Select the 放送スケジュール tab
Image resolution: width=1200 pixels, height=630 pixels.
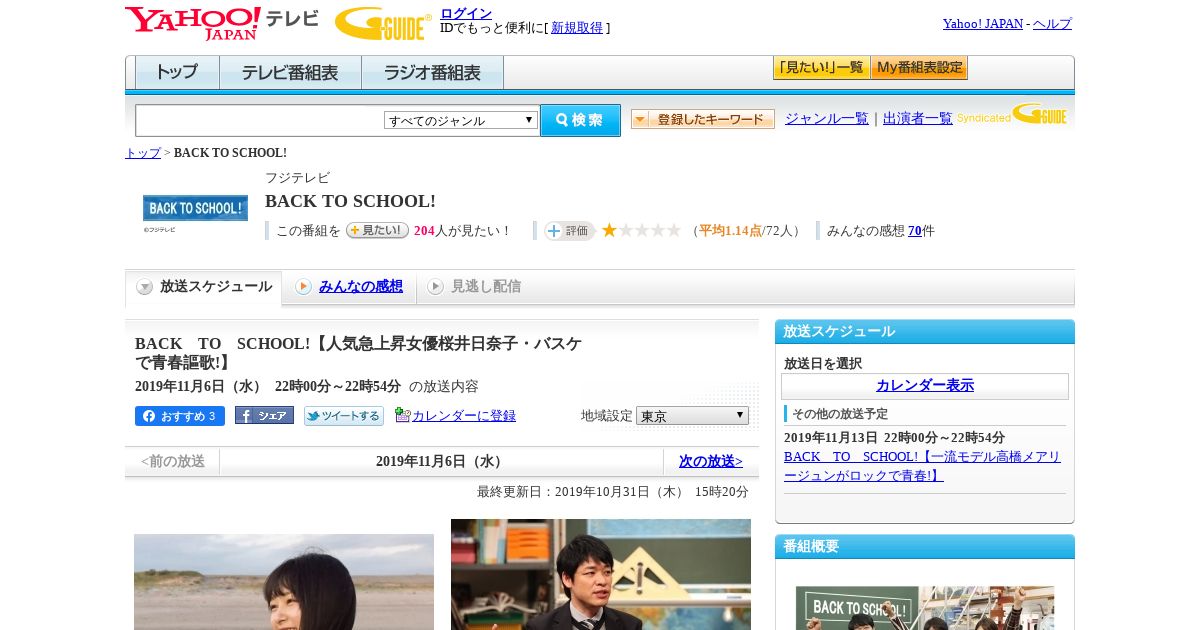coord(204,287)
